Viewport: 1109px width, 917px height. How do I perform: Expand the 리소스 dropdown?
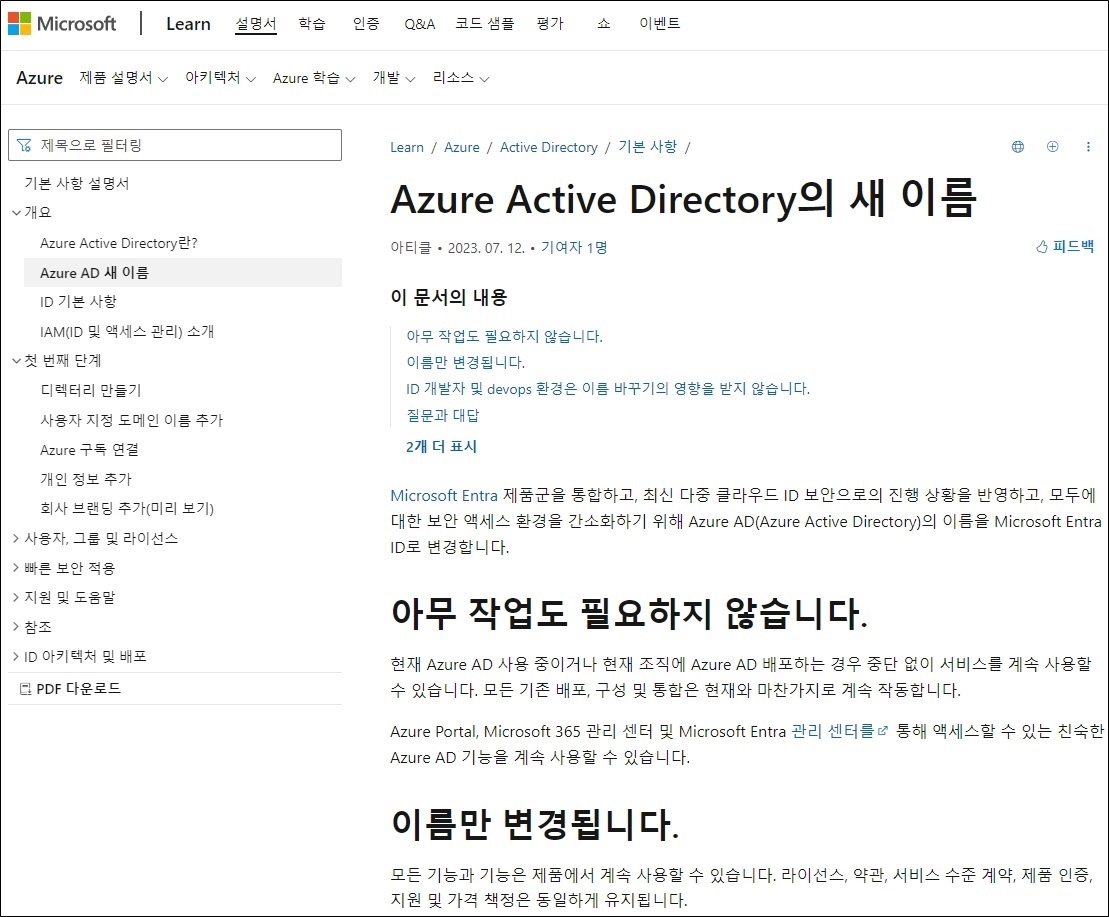click(460, 78)
